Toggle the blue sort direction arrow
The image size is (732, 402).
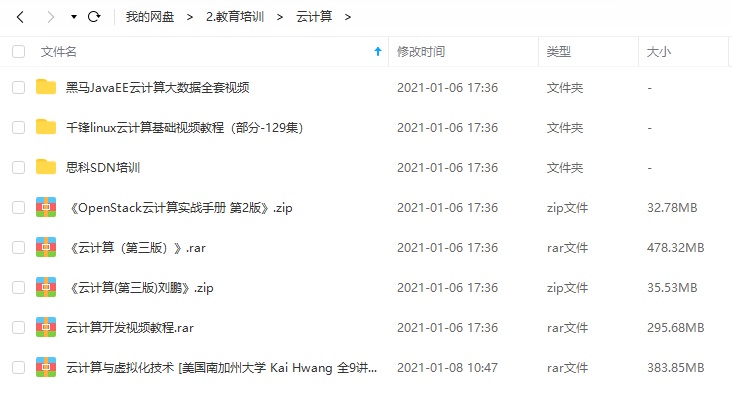pos(378,51)
